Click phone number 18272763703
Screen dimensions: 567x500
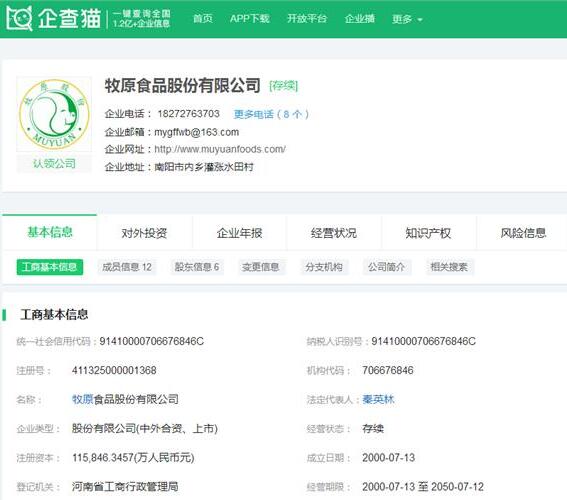pyautogui.click(x=188, y=114)
